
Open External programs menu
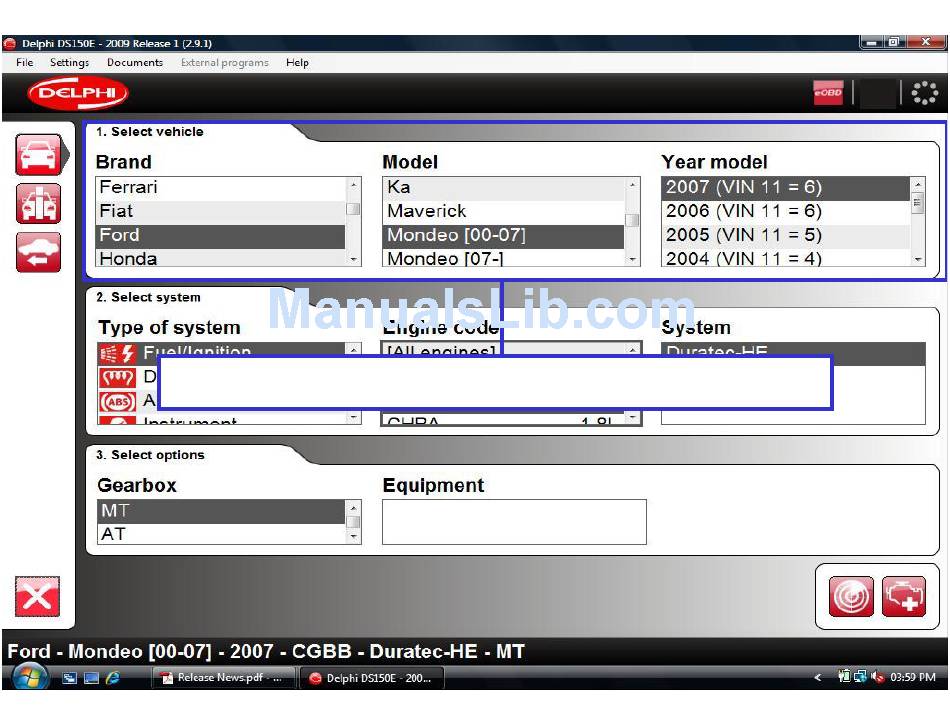(x=225, y=62)
